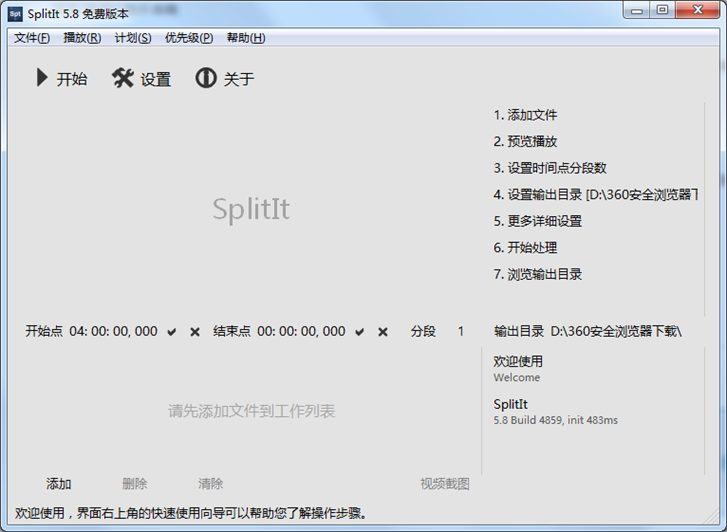Click the output path D:\360安全浏览器下载\

coord(616,331)
